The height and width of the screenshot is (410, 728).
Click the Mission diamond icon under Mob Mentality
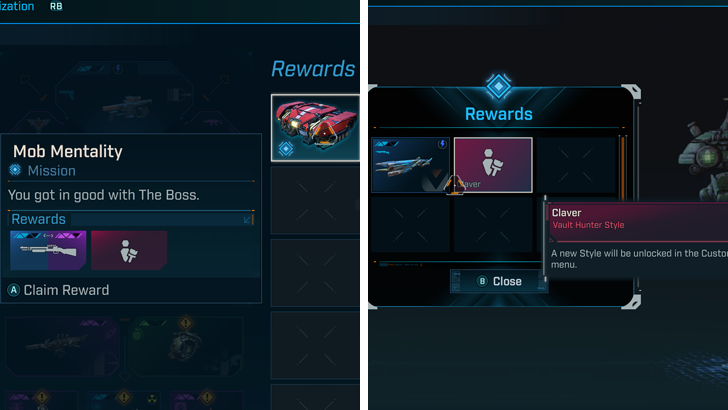click(x=15, y=170)
